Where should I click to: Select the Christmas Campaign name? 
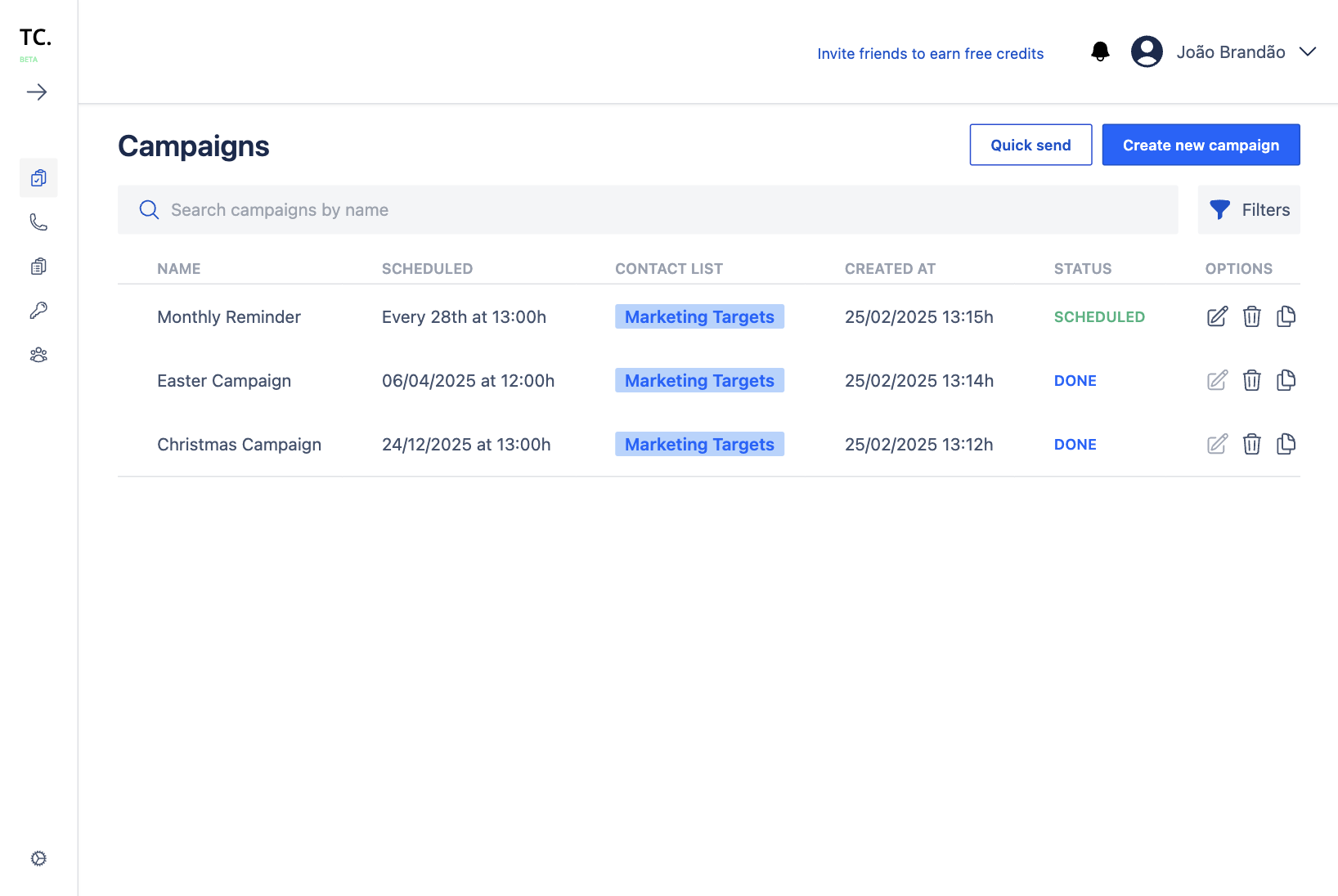tap(239, 445)
